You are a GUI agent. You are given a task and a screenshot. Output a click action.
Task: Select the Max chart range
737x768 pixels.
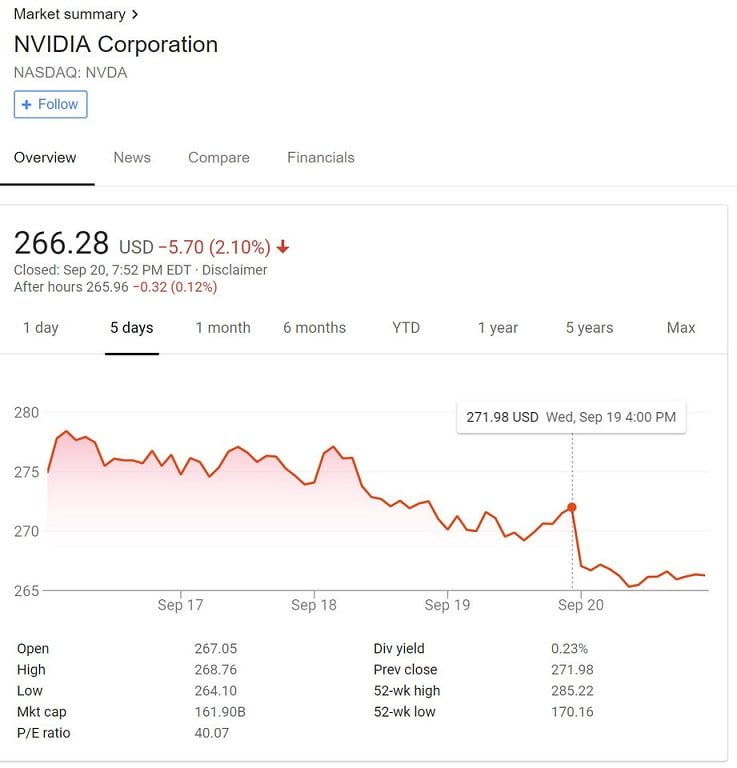(x=681, y=327)
